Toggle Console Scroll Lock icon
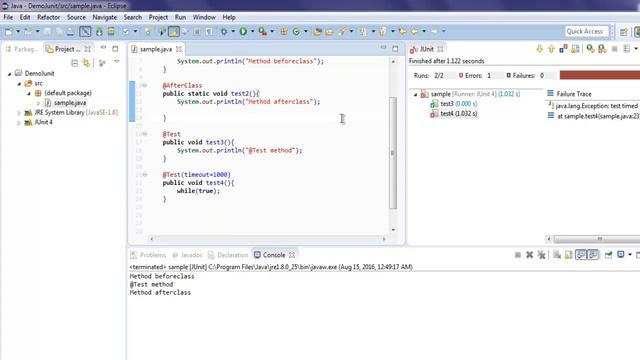 tap(569, 255)
